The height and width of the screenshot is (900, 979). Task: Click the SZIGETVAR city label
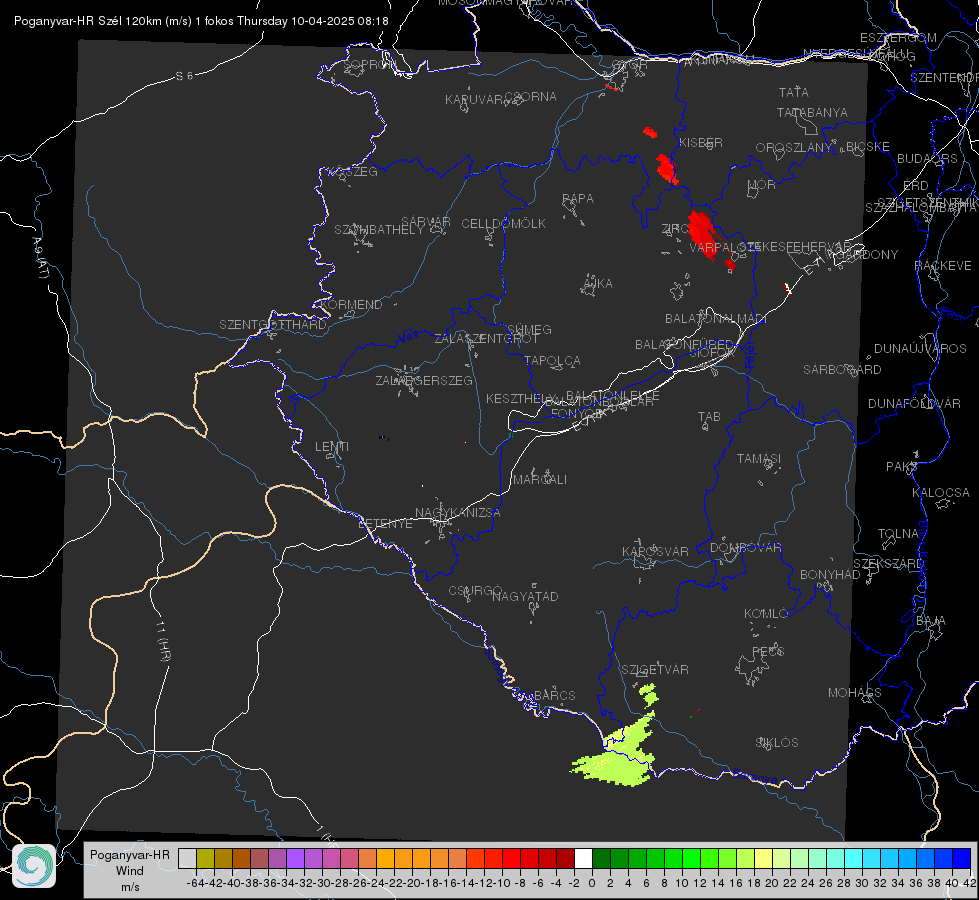(655, 669)
